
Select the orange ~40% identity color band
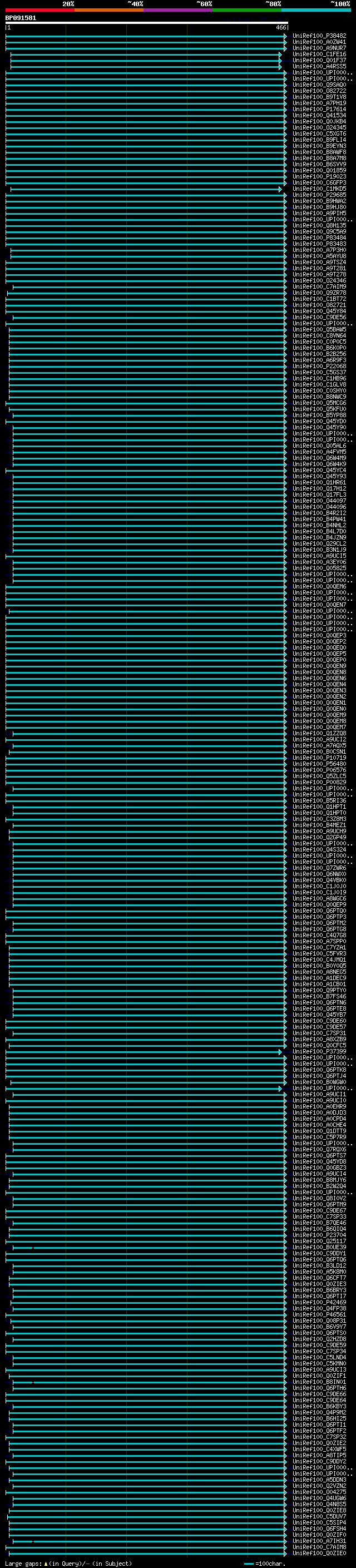[x=109, y=10]
